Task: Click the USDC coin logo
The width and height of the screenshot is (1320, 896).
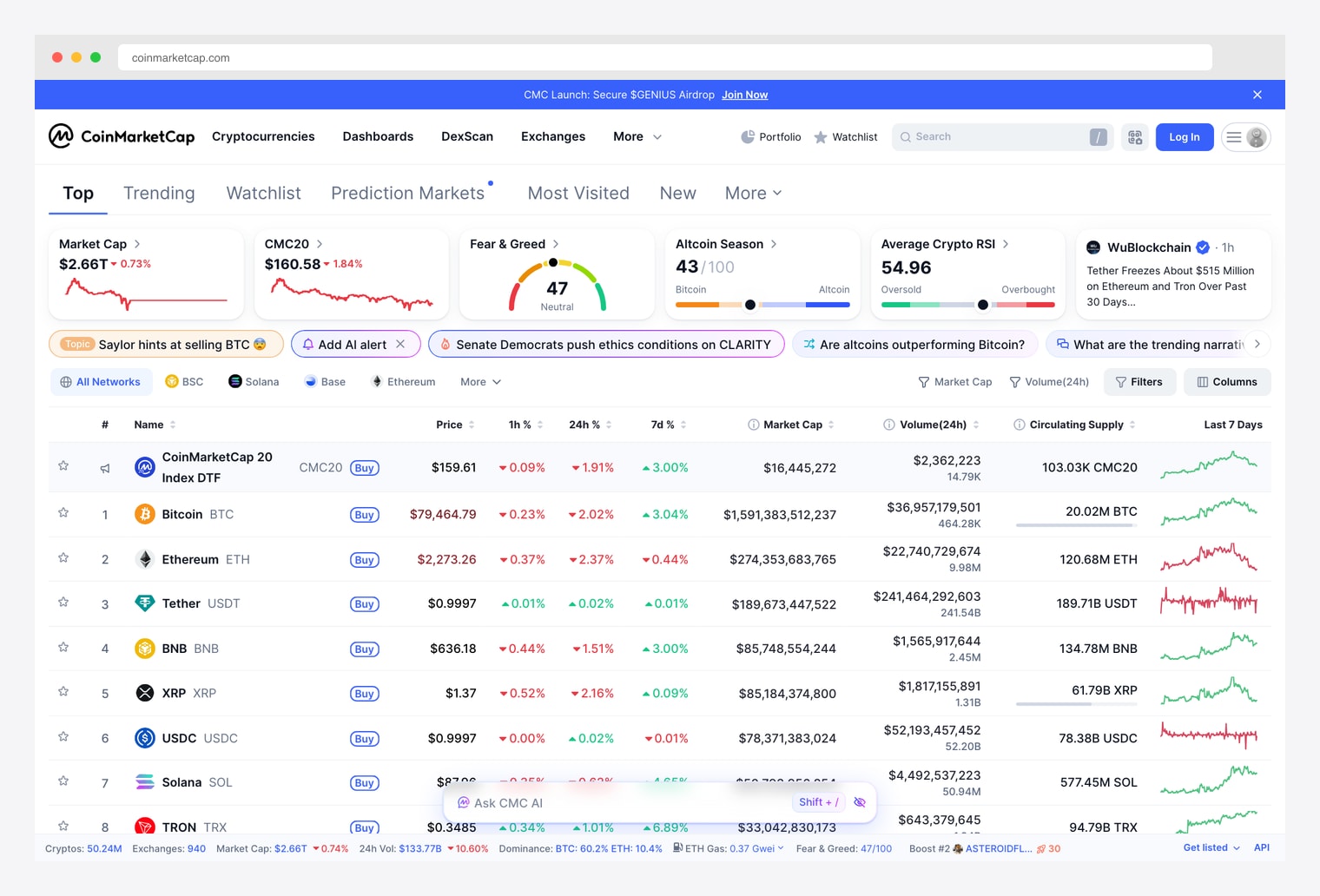Action: point(145,738)
